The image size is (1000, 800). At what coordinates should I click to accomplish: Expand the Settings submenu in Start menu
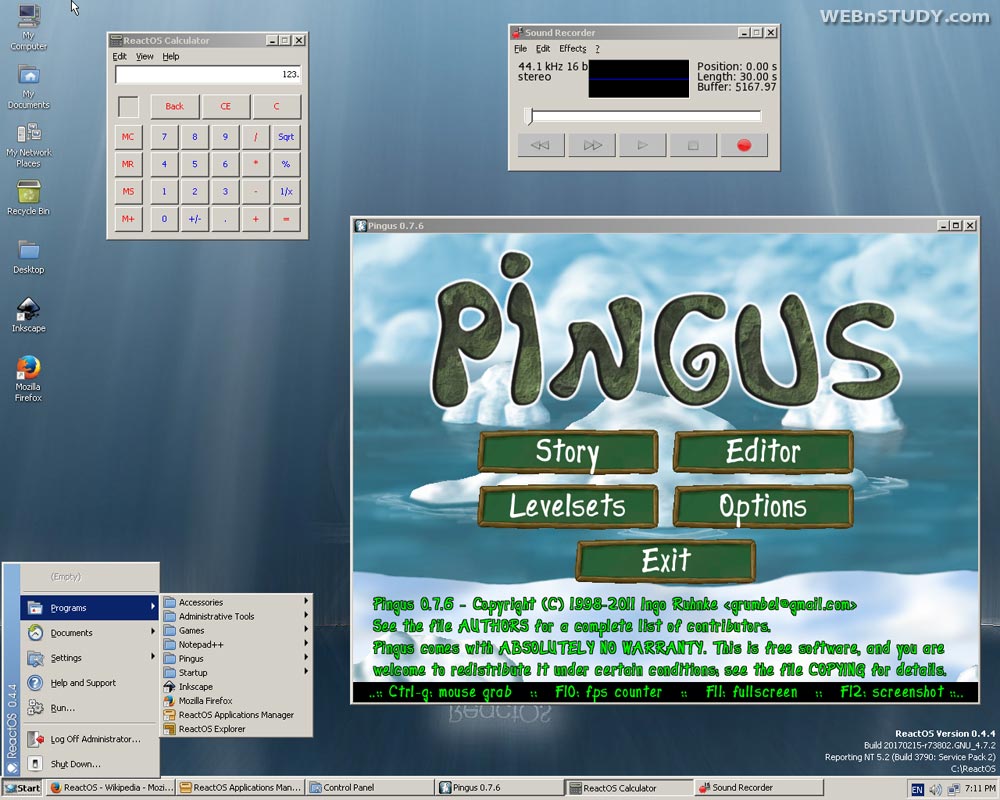coord(89,658)
